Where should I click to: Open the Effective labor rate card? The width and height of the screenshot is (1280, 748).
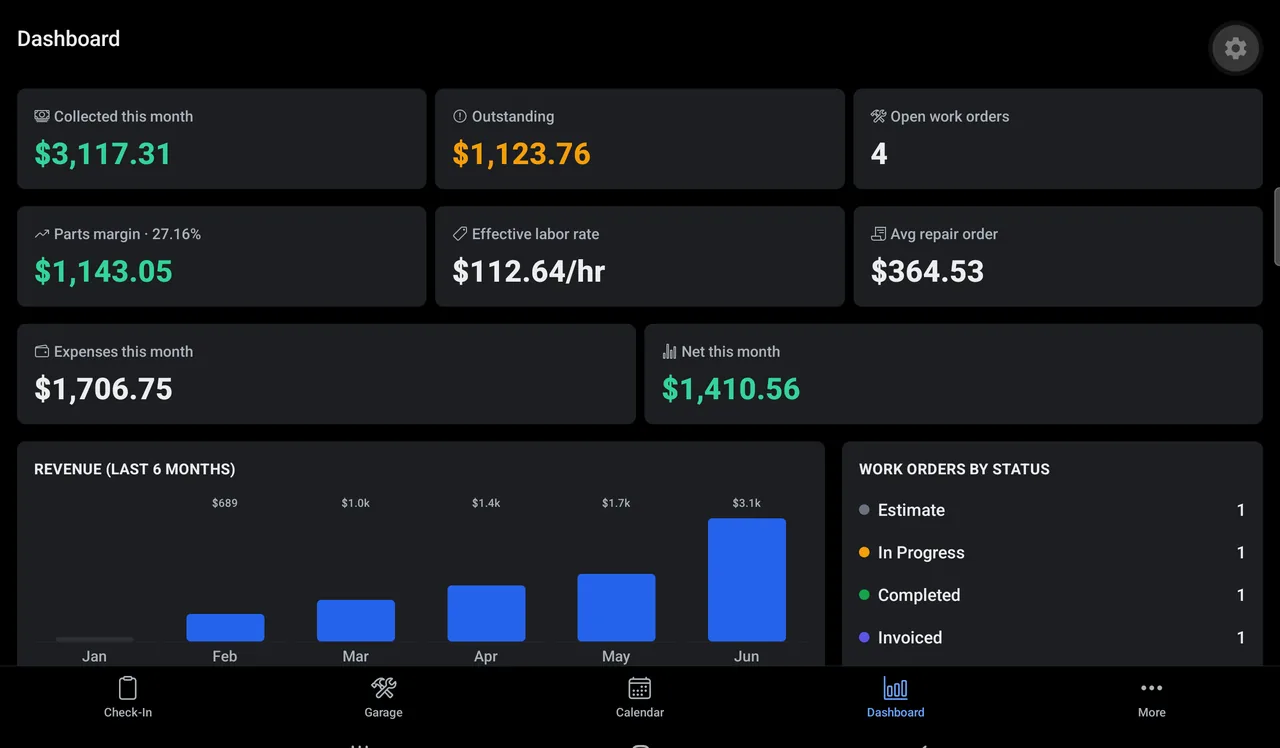[x=640, y=256]
